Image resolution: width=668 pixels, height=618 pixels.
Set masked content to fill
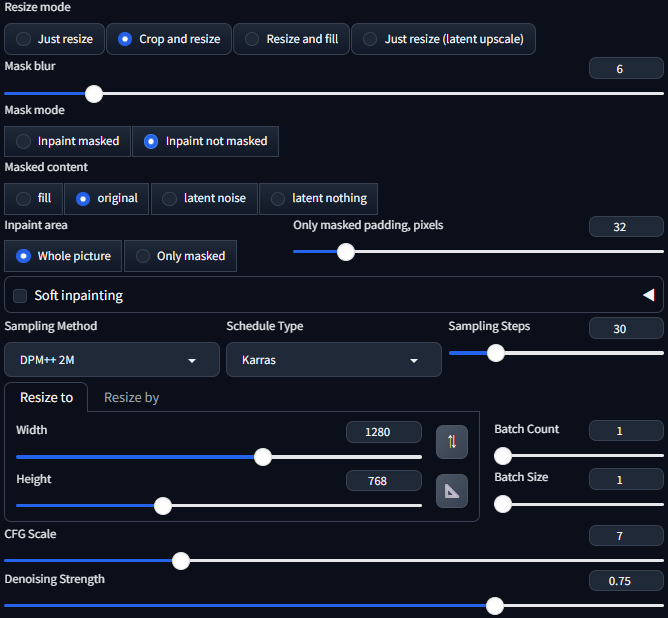click(33, 198)
